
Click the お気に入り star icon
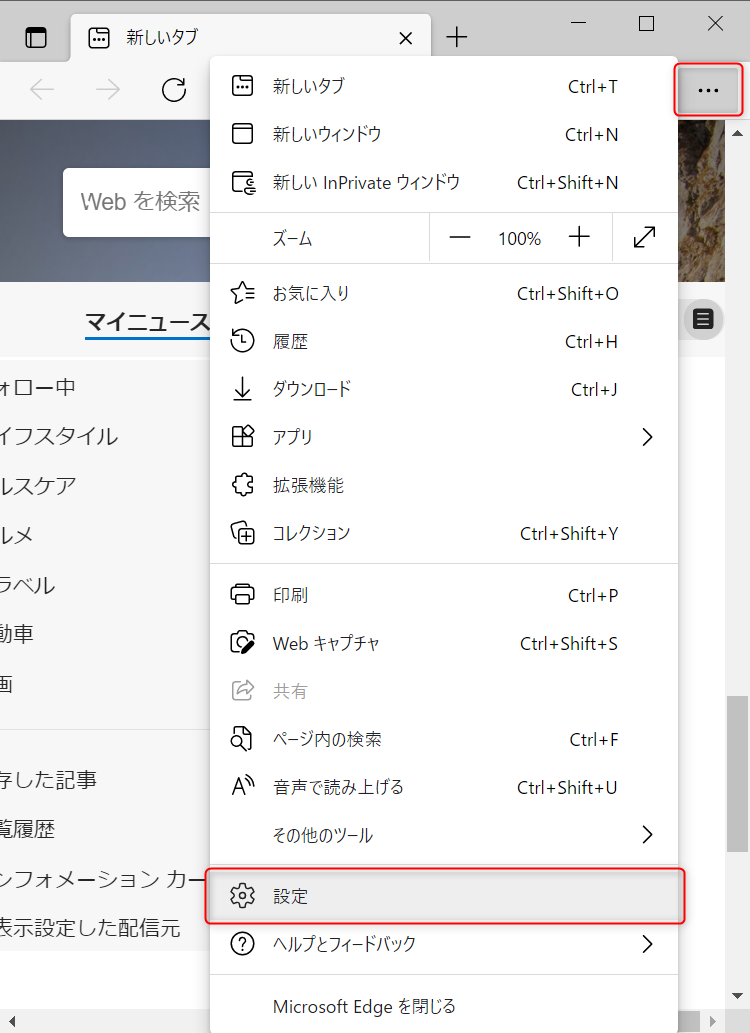[x=242, y=293]
